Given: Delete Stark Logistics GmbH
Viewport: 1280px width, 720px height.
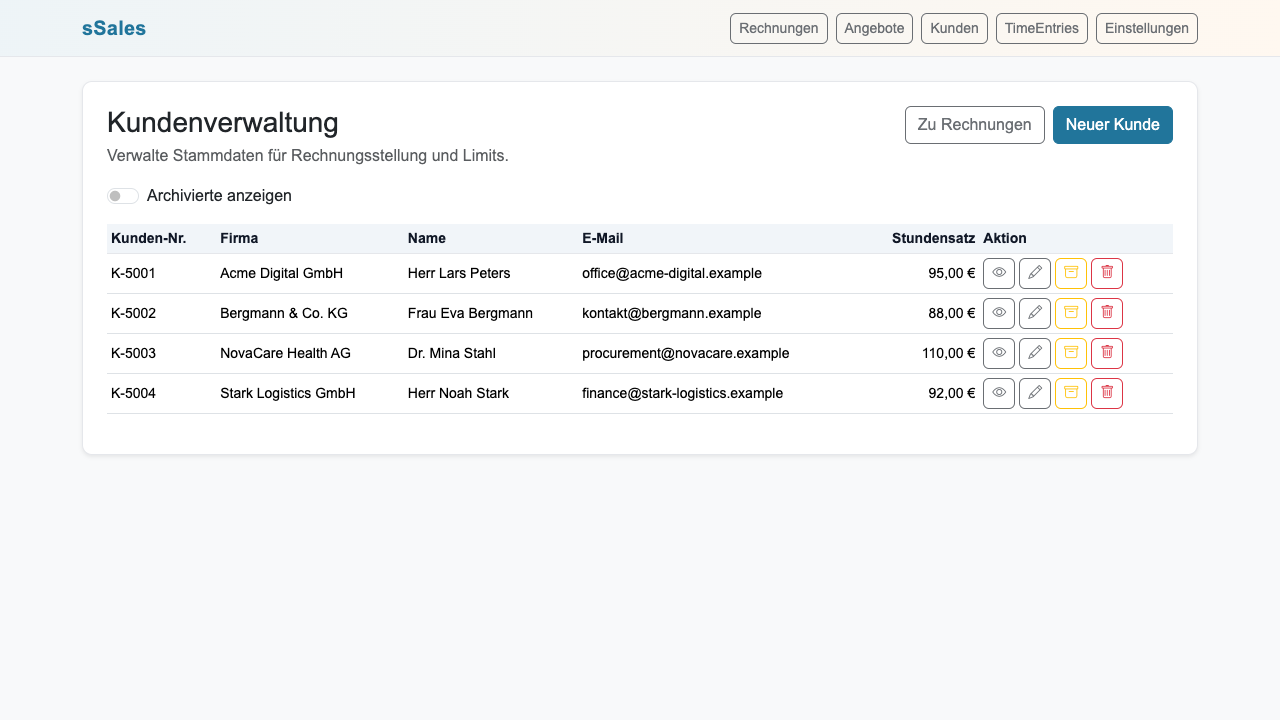Looking at the screenshot, I should click(1106, 393).
